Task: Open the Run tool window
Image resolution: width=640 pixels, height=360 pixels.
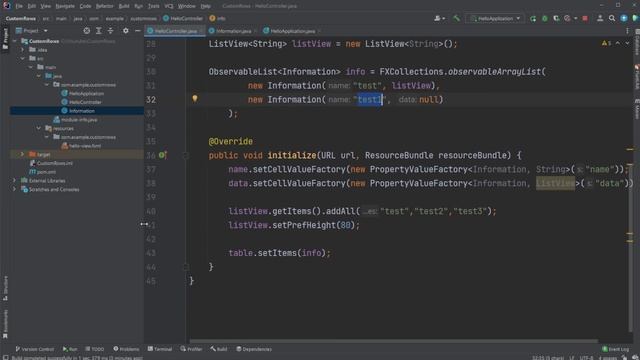Action: click(x=70, y=349)
